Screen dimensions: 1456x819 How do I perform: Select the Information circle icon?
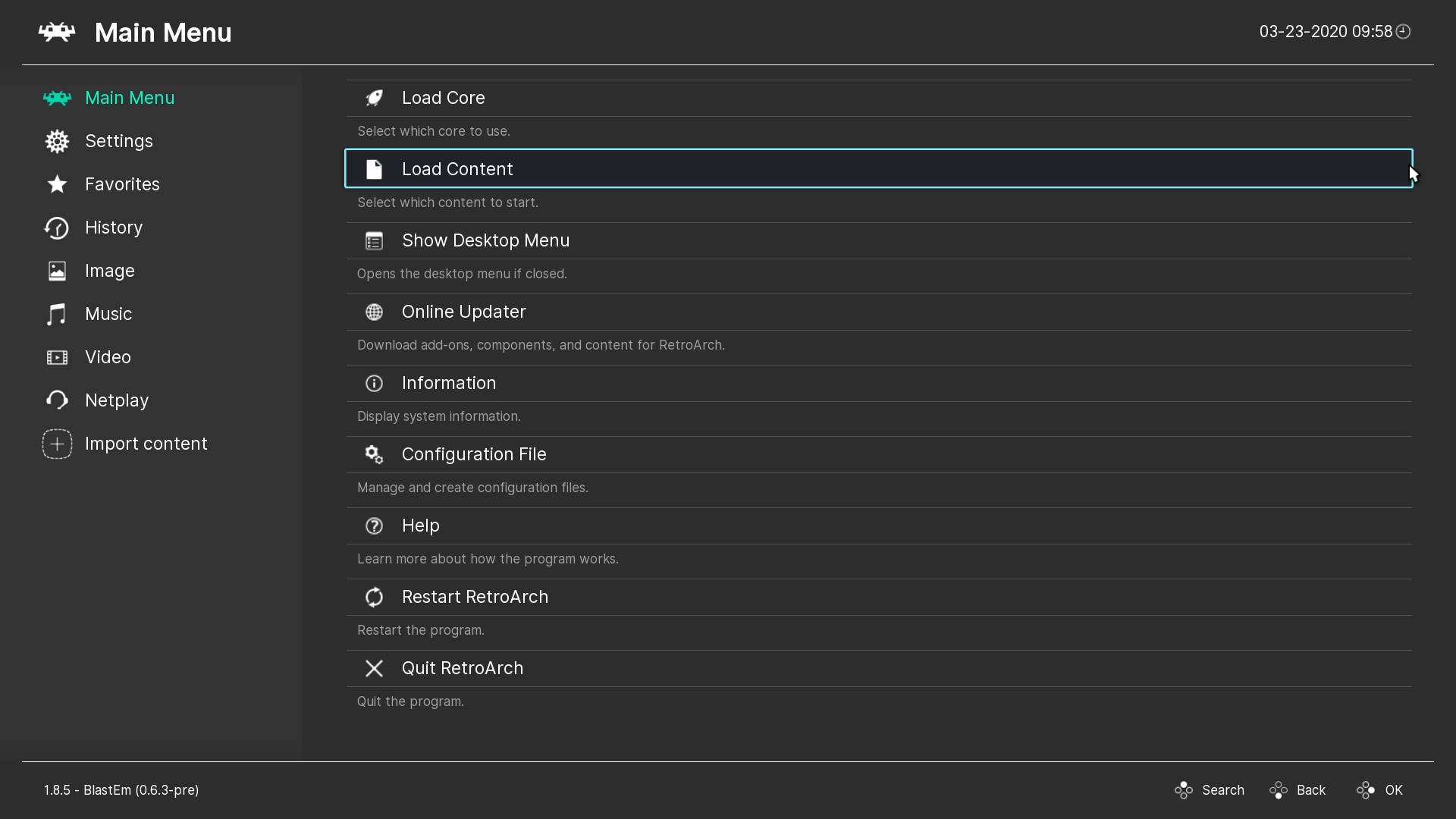tap(374, 383)
